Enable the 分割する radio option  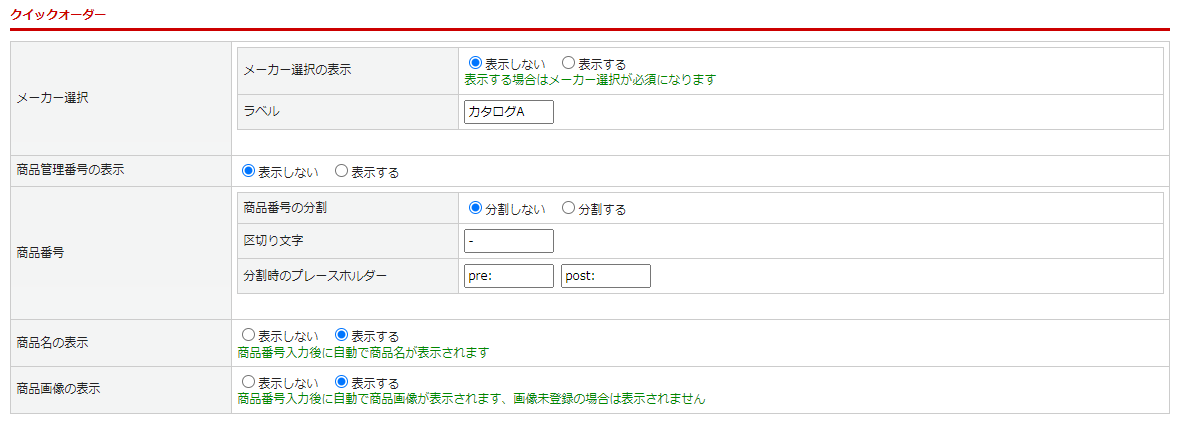pyautogui.click(x=569, y=208)
